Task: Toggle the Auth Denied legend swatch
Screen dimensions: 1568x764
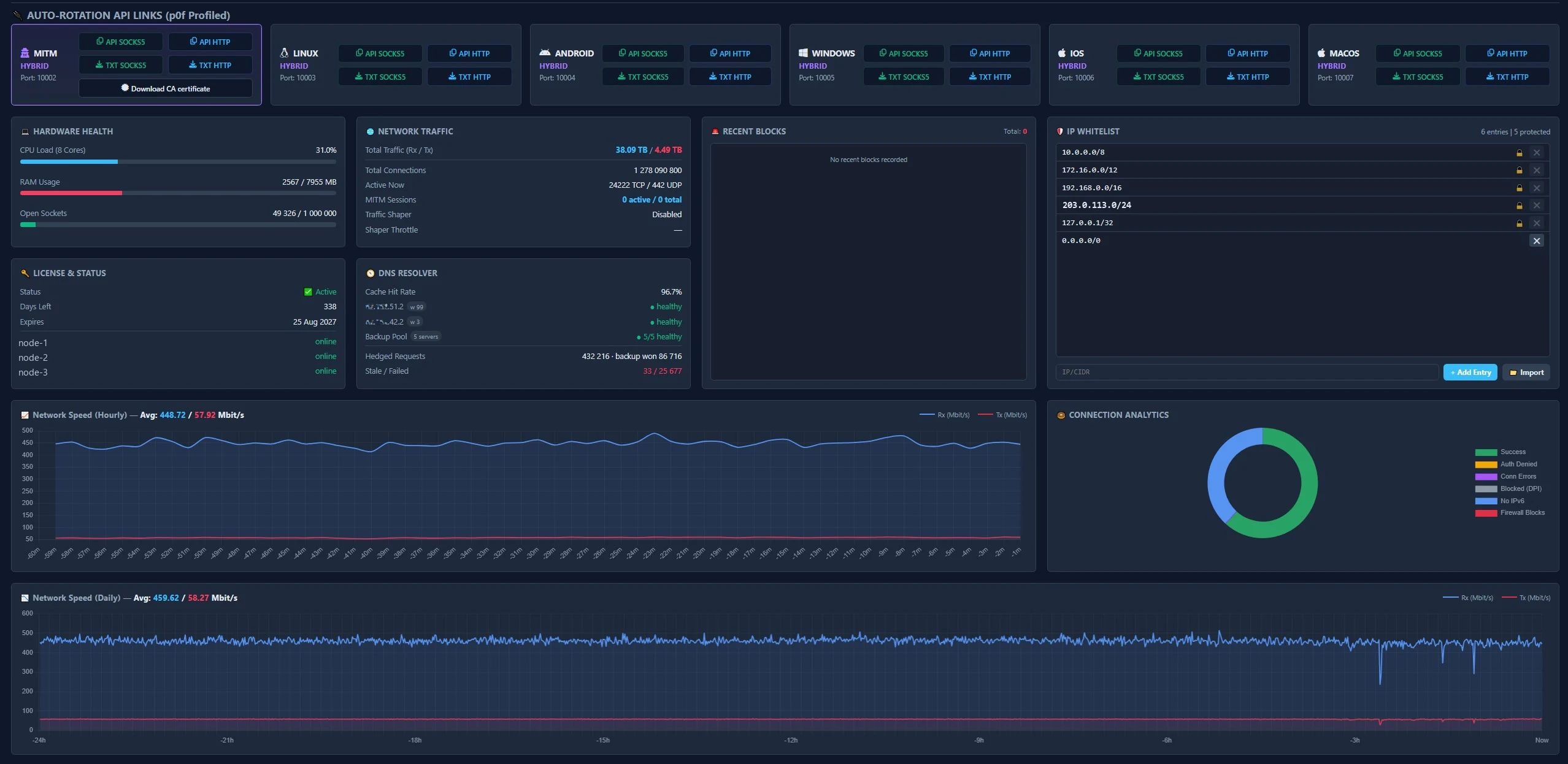Action: click(x=1486, y=465)
